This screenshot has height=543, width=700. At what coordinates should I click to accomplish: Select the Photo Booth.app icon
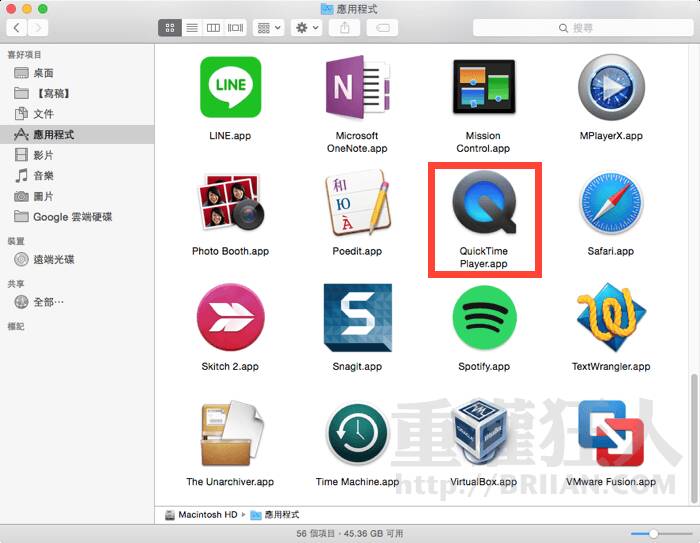coord(230,203)
